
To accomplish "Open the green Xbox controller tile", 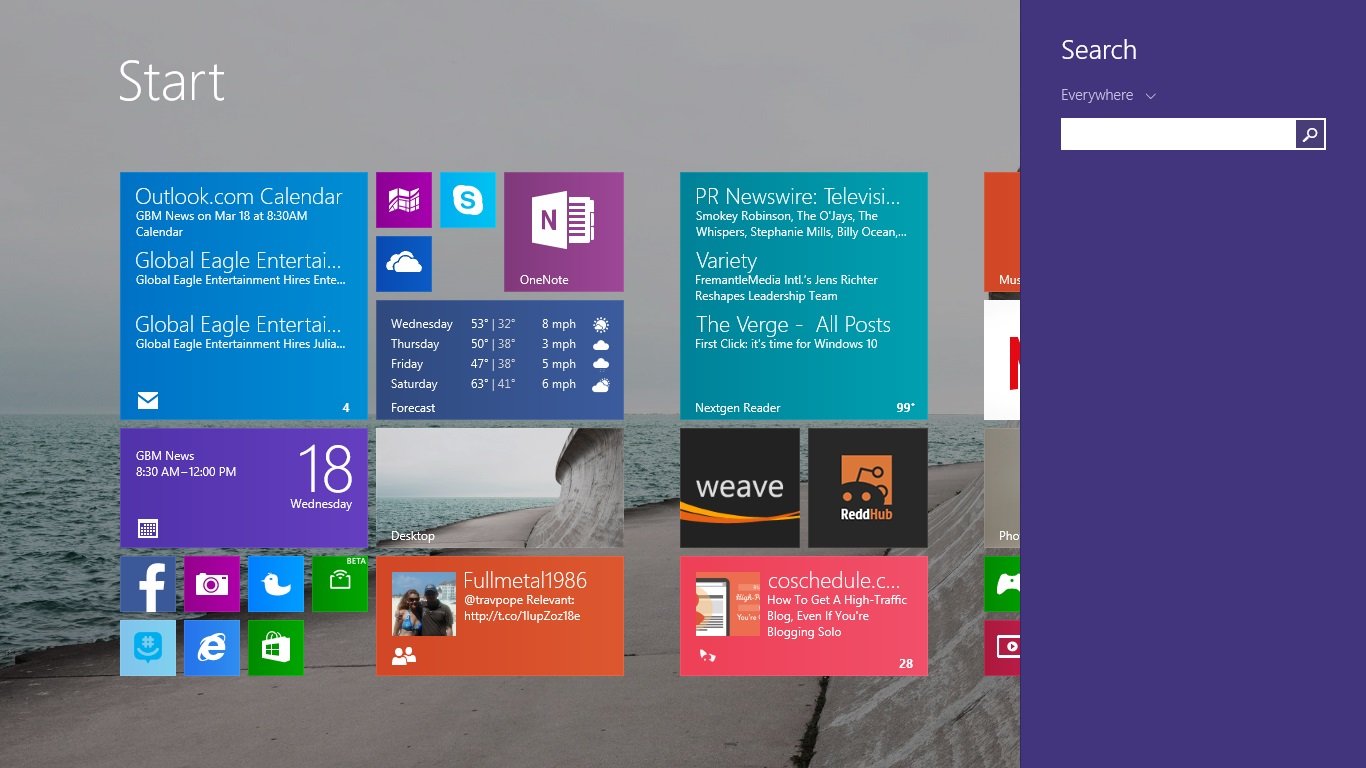I will (x=1002, y=584).
